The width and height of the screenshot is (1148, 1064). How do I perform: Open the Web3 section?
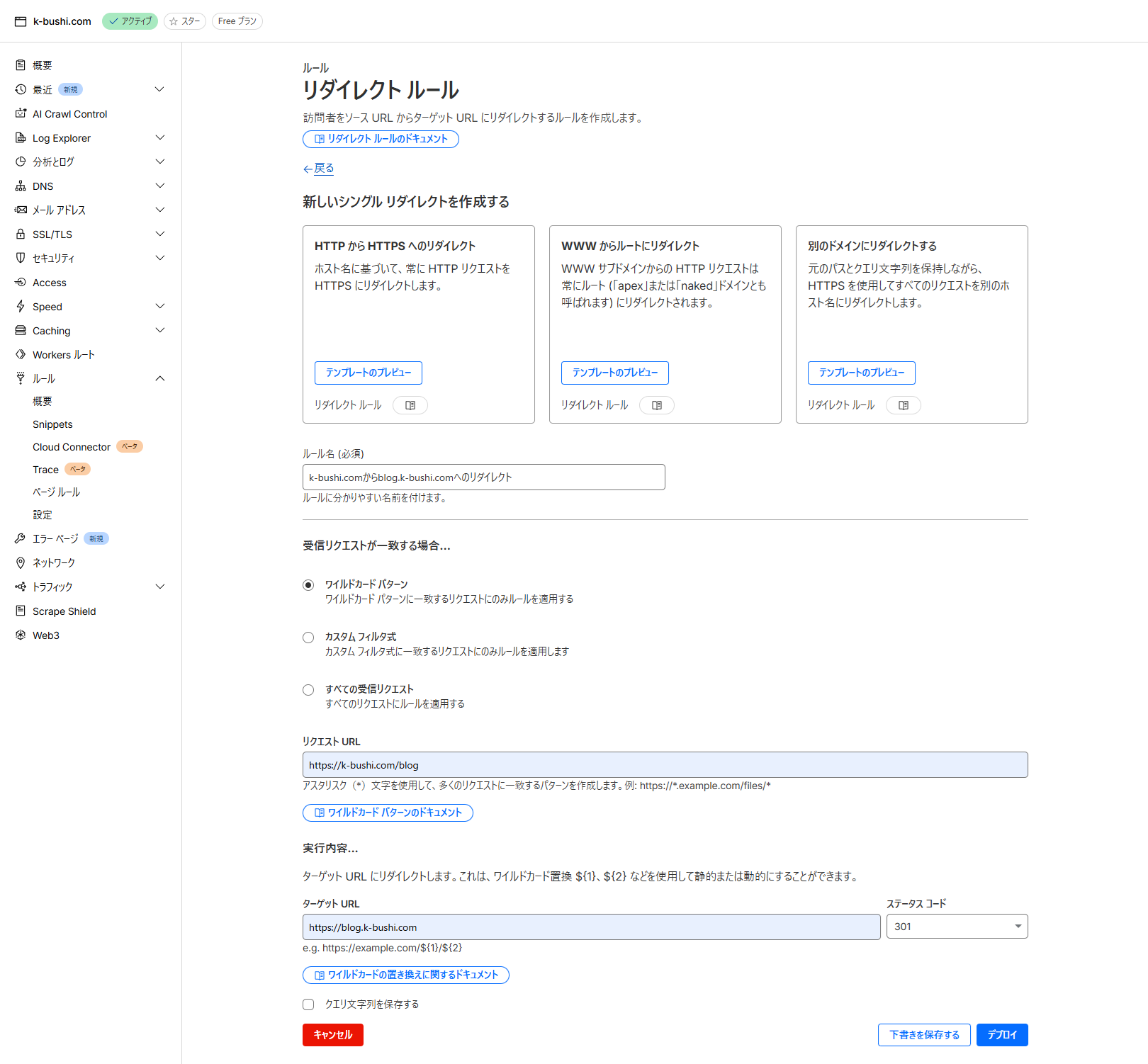46,635
